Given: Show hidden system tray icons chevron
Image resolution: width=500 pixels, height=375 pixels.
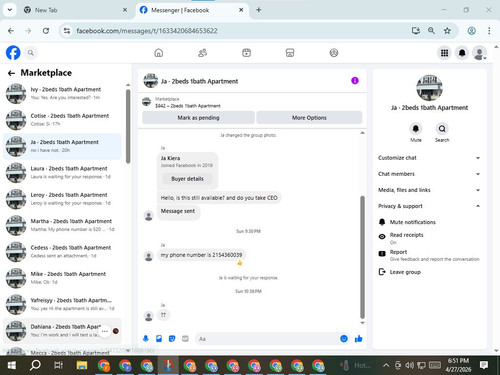Looking at the screenshot, I should point(386,365).
